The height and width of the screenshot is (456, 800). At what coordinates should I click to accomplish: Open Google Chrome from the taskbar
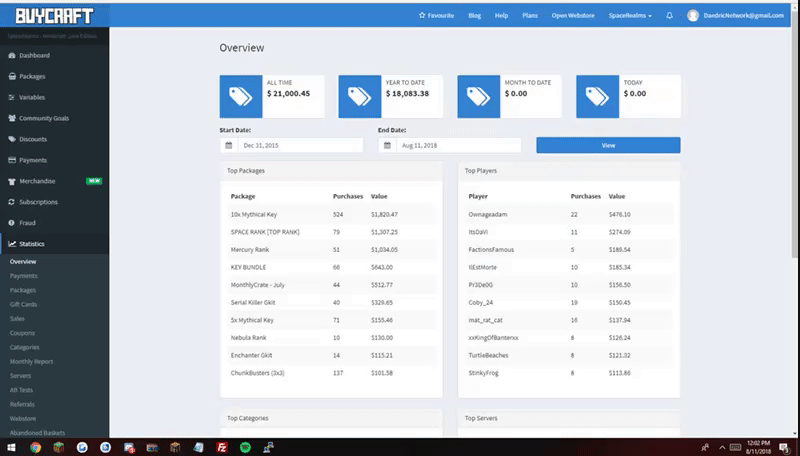pyautogui.click(x=35, y=447)
